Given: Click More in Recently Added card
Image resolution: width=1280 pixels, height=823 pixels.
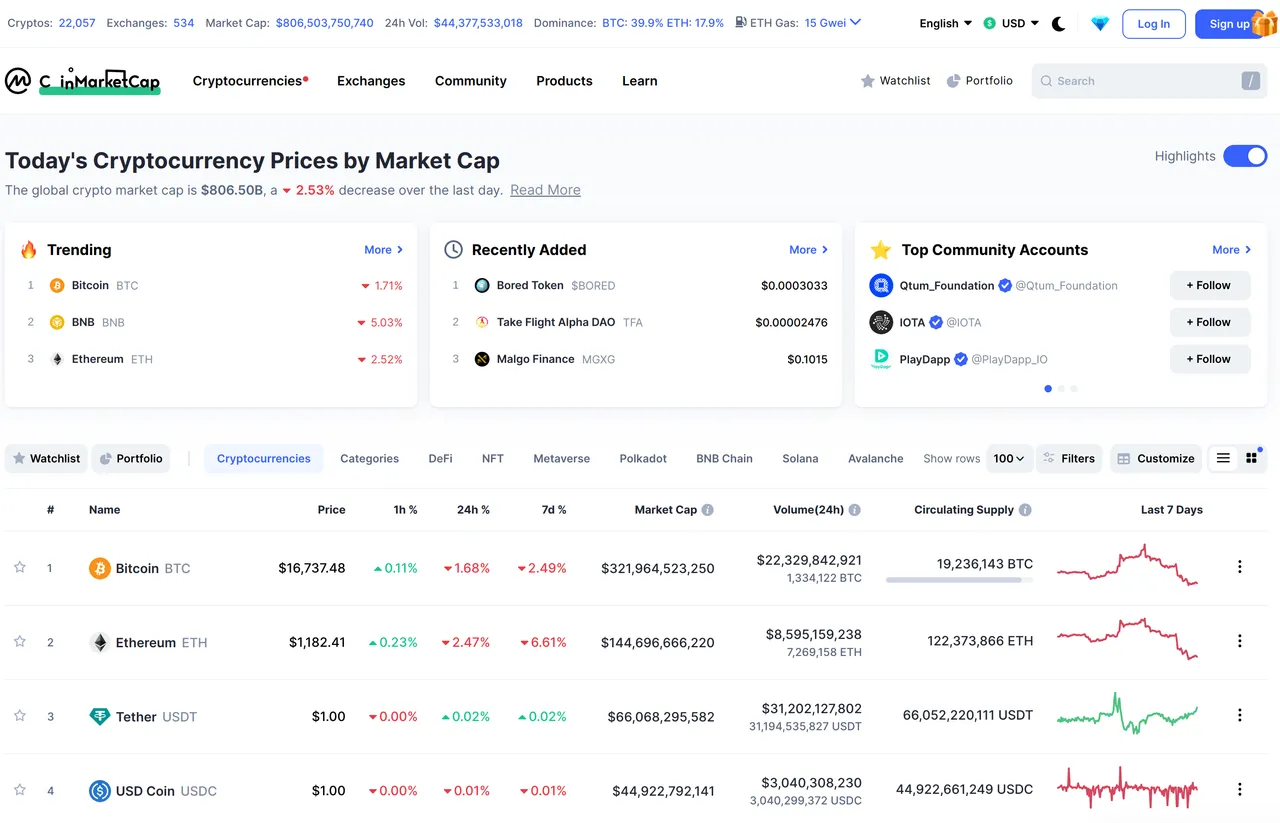Looking at the screenshot, I should pyautogui.click(x=809, y=250).
